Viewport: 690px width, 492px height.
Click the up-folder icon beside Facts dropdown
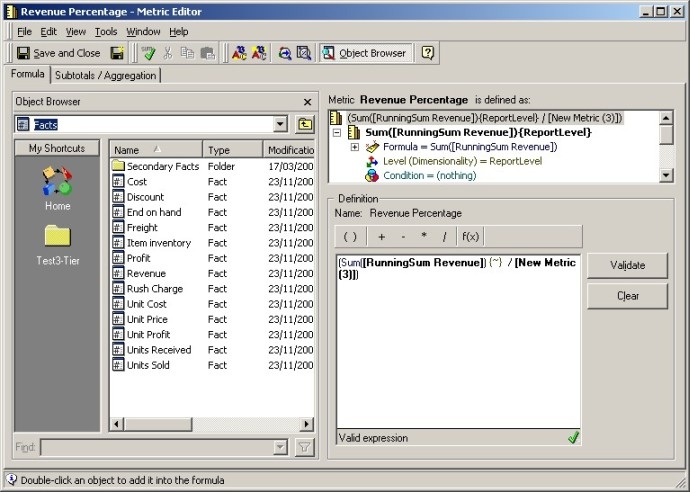(305, 124)
